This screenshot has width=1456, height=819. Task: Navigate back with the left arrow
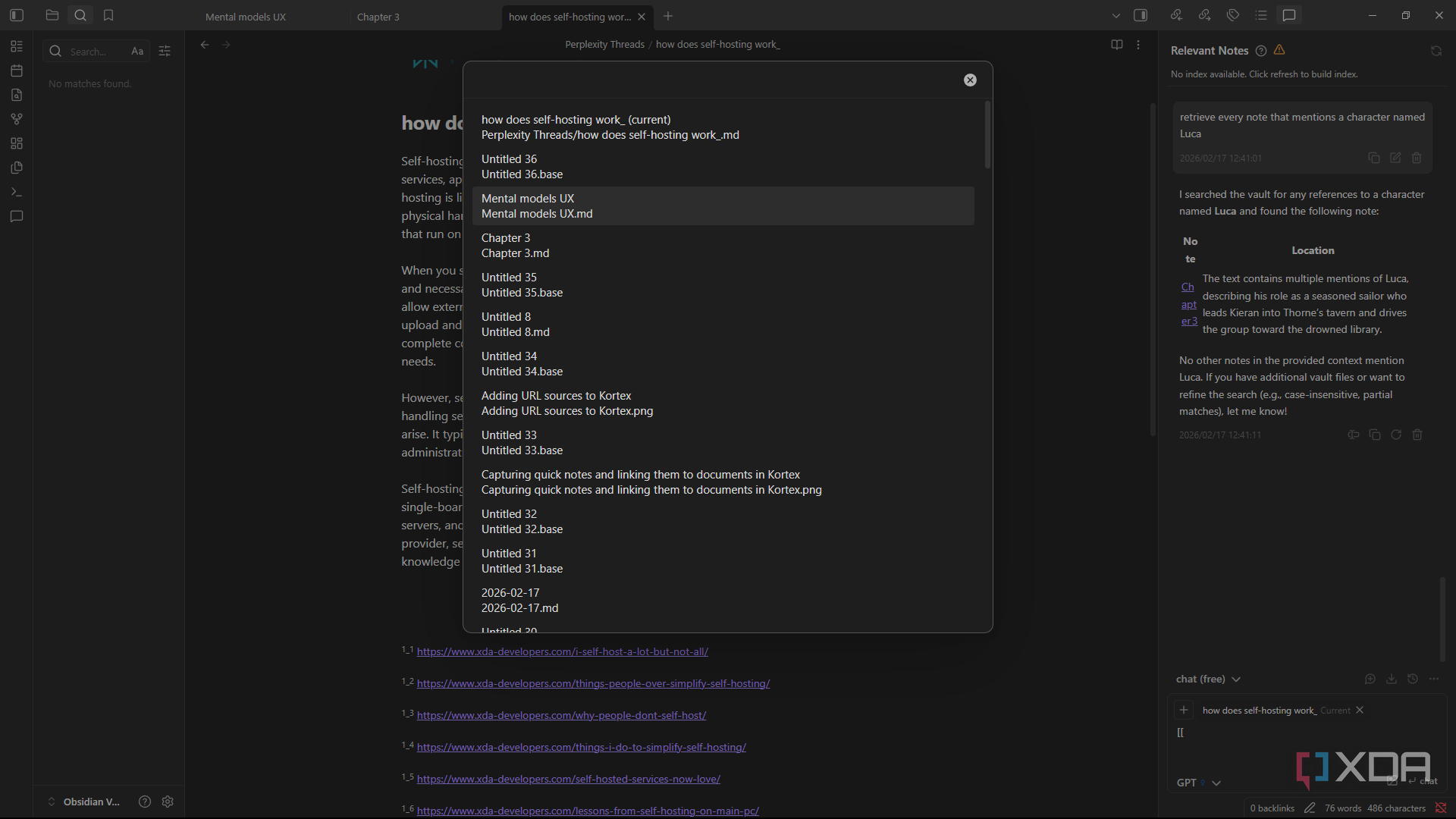(205, 45)
